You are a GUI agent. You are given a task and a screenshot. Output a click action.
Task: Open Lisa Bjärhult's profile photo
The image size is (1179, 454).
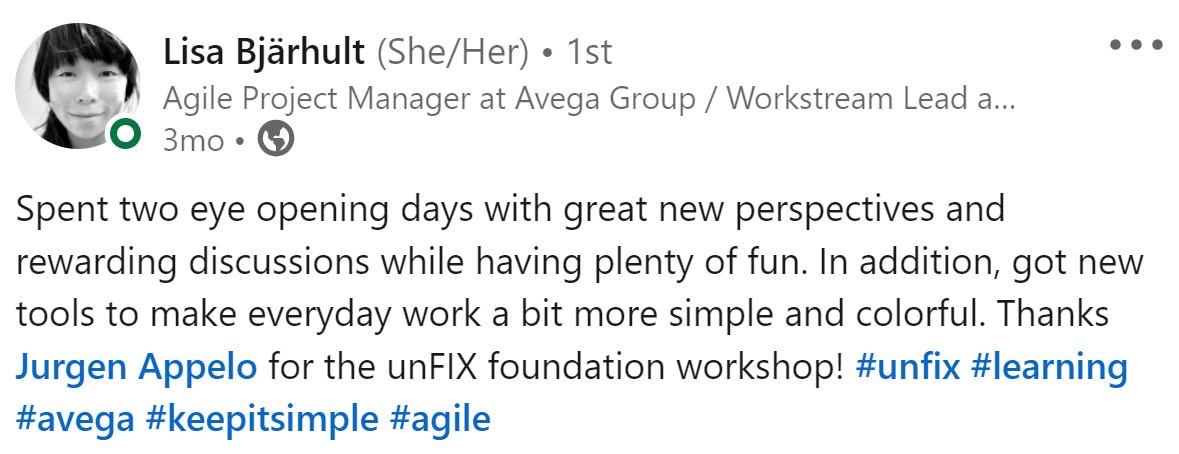(77, 86)
